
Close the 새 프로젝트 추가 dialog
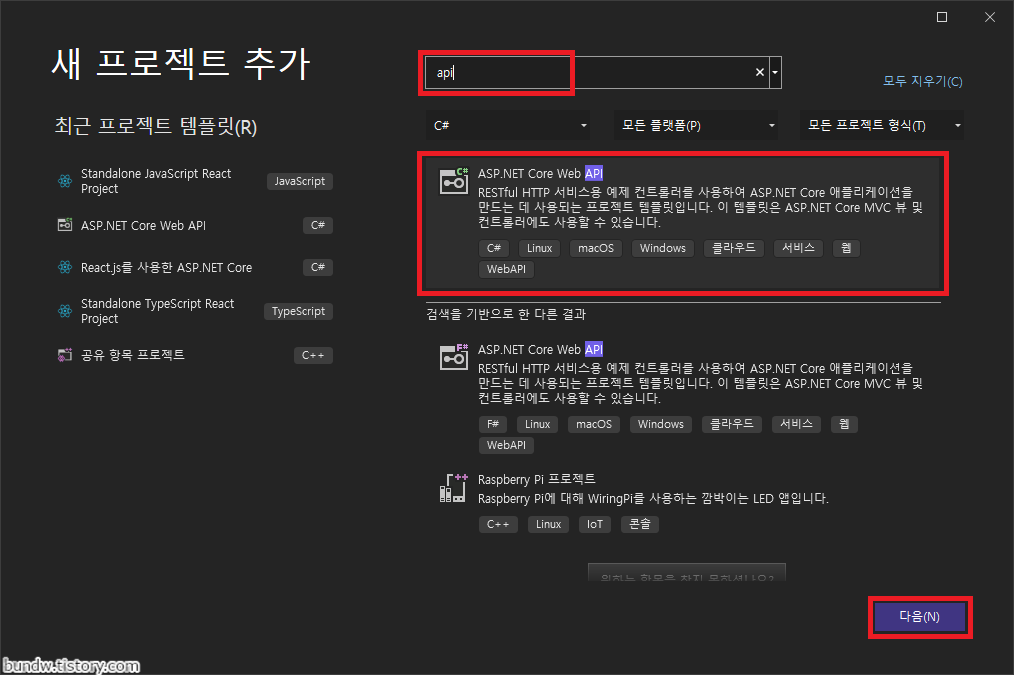click(989, 17)
